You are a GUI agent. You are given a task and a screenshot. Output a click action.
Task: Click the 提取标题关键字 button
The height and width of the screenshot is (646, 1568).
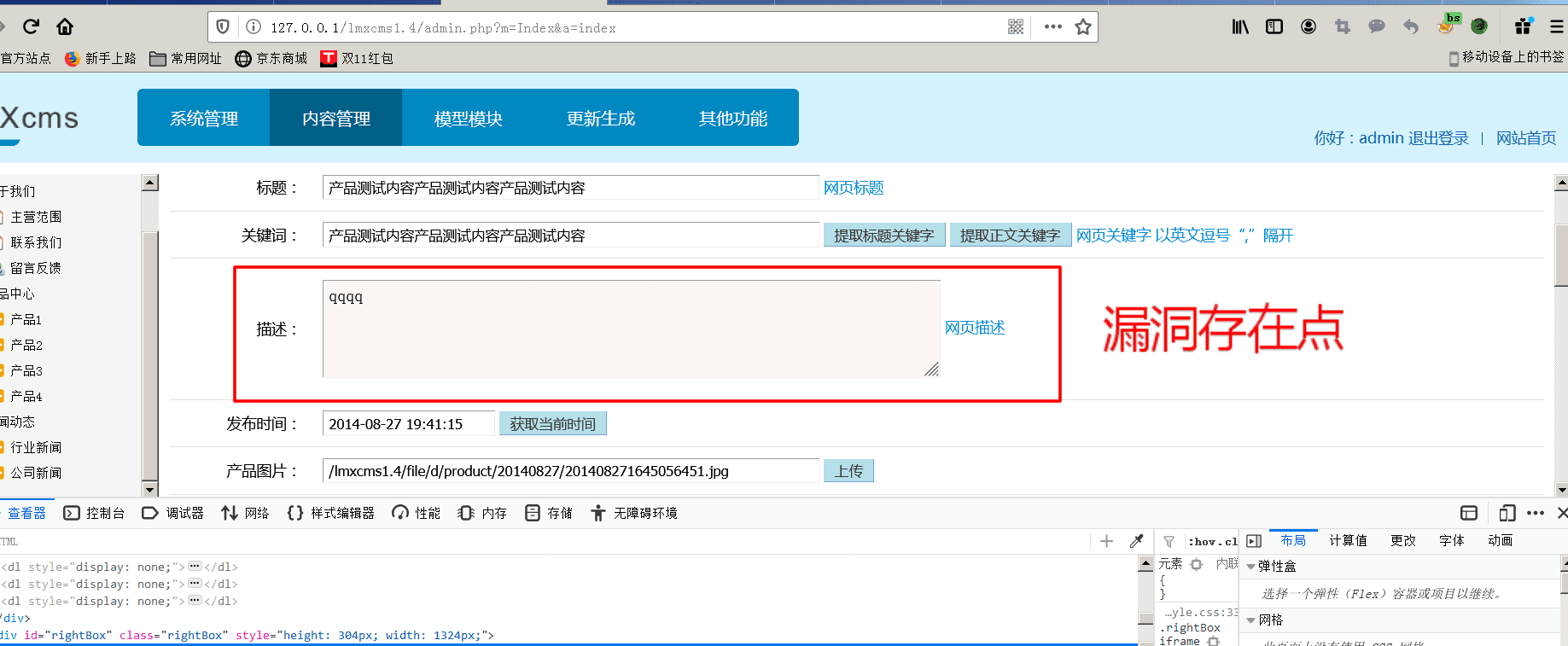[x=884, y=236]
